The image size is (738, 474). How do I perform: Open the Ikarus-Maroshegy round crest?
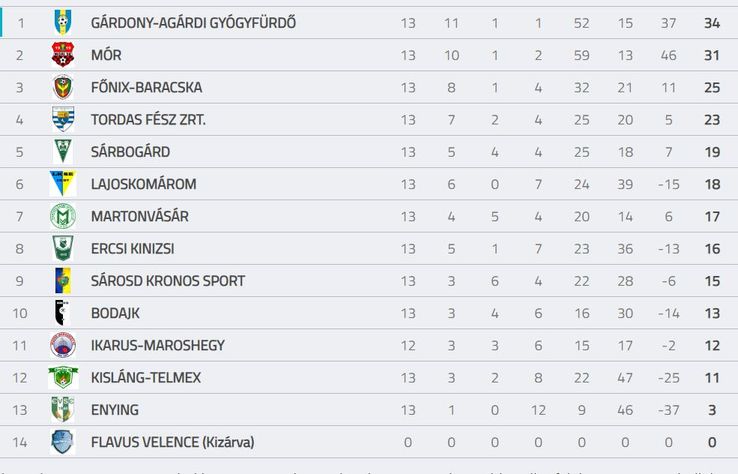pos(63,345)
